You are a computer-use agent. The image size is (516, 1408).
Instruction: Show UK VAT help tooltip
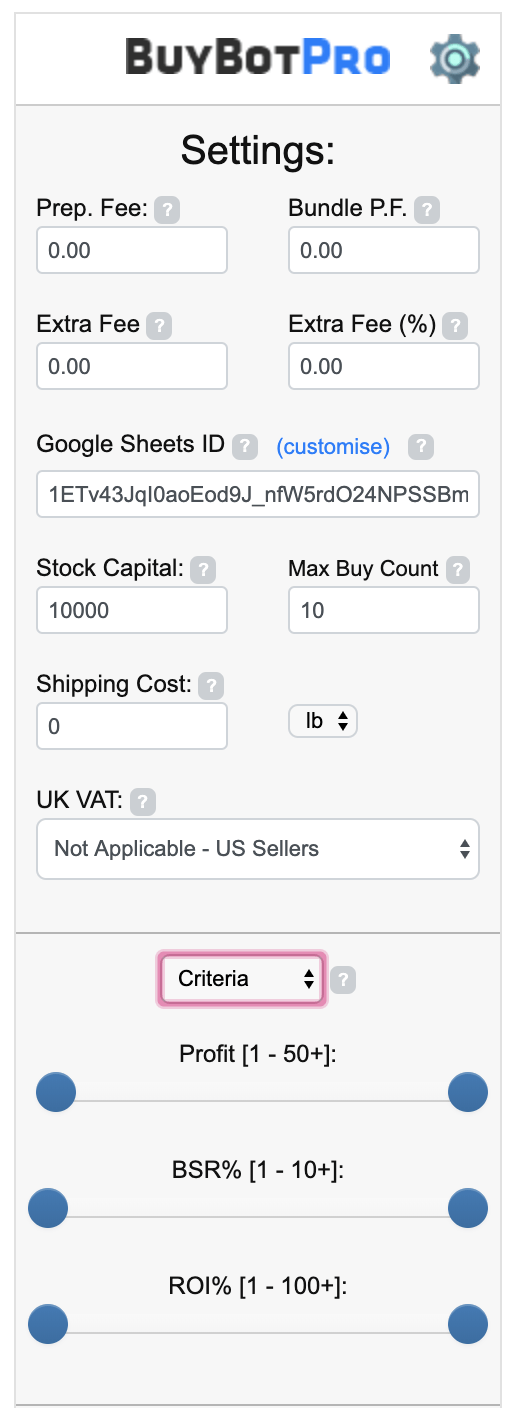tap(144, 802)
